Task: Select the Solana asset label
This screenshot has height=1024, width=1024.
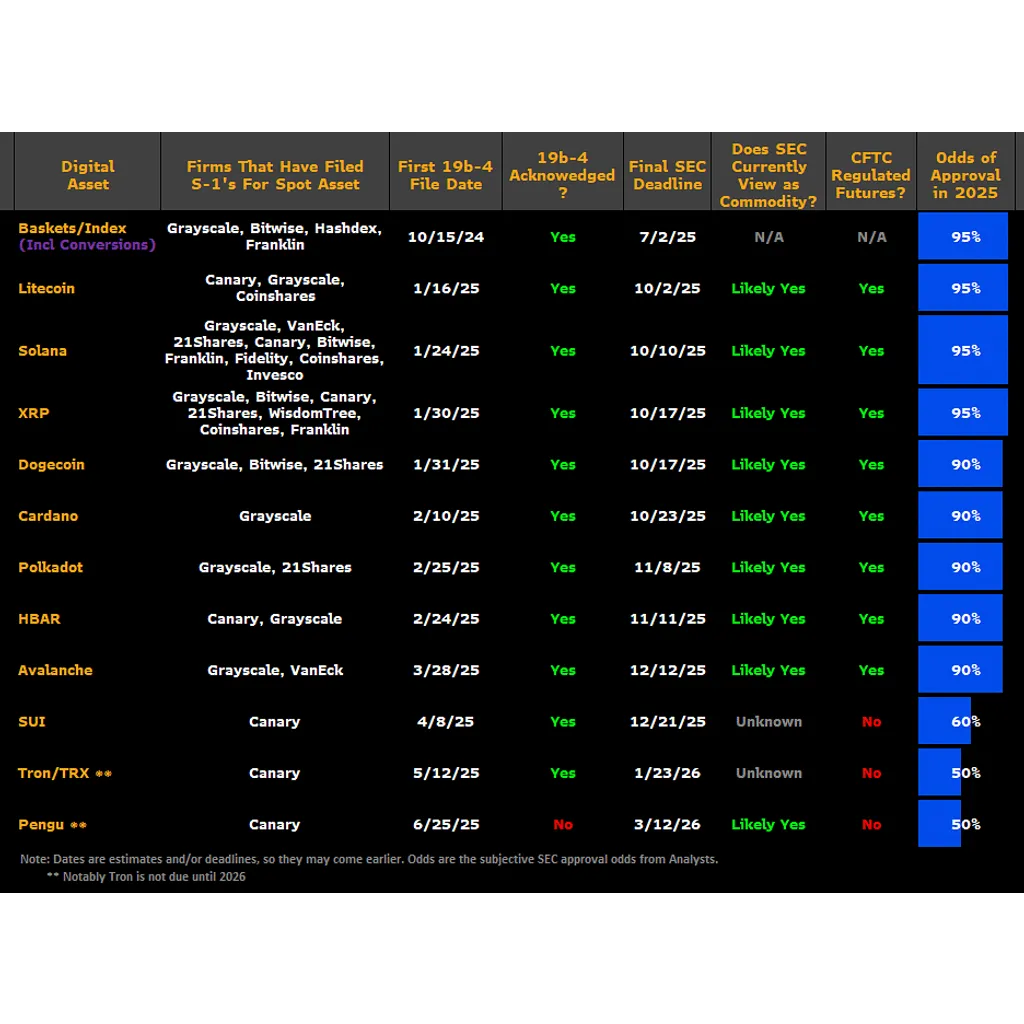Action: coord(42,351)
